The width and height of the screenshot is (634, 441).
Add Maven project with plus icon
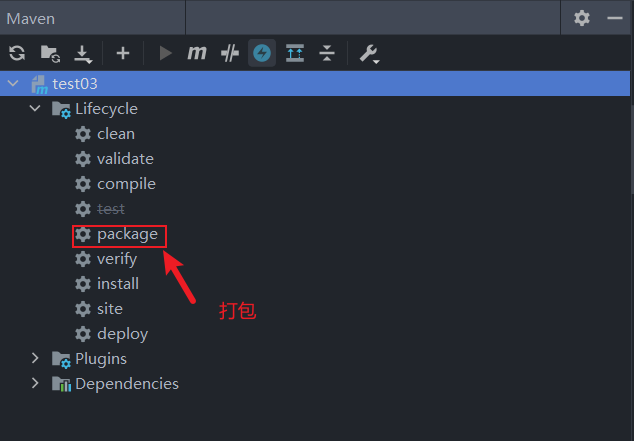tap(123, 53)
